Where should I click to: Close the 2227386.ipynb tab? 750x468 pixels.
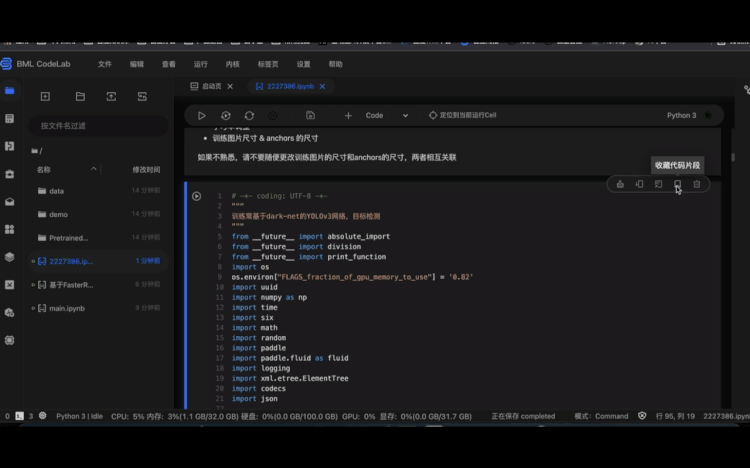322,86
